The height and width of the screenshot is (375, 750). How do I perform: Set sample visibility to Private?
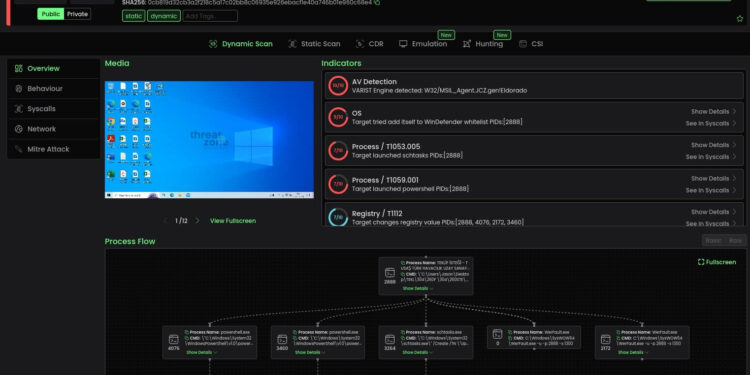(77, 14)
